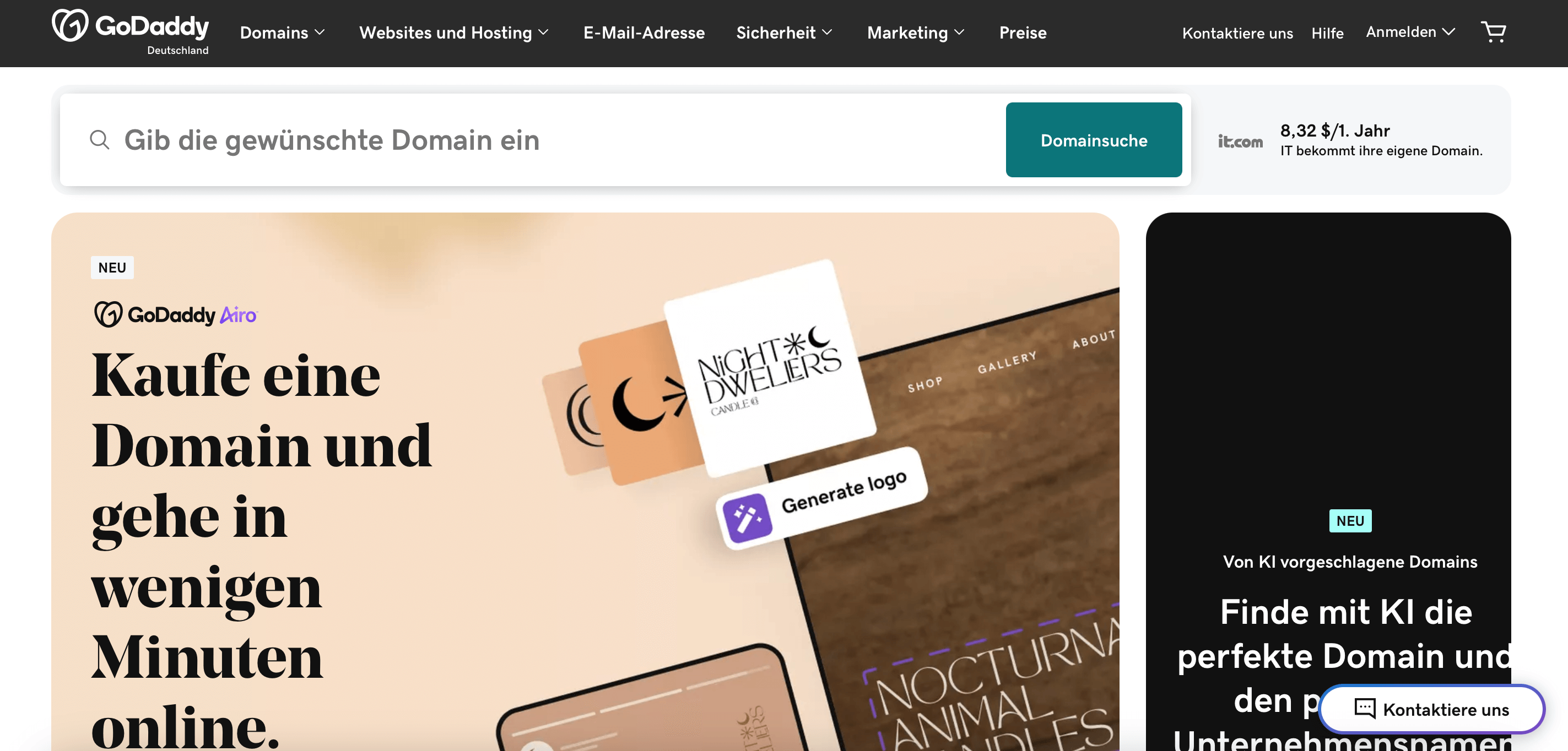Click the crescent moon logo tile
Screen dimensions: 1568x751
(639, 404)
